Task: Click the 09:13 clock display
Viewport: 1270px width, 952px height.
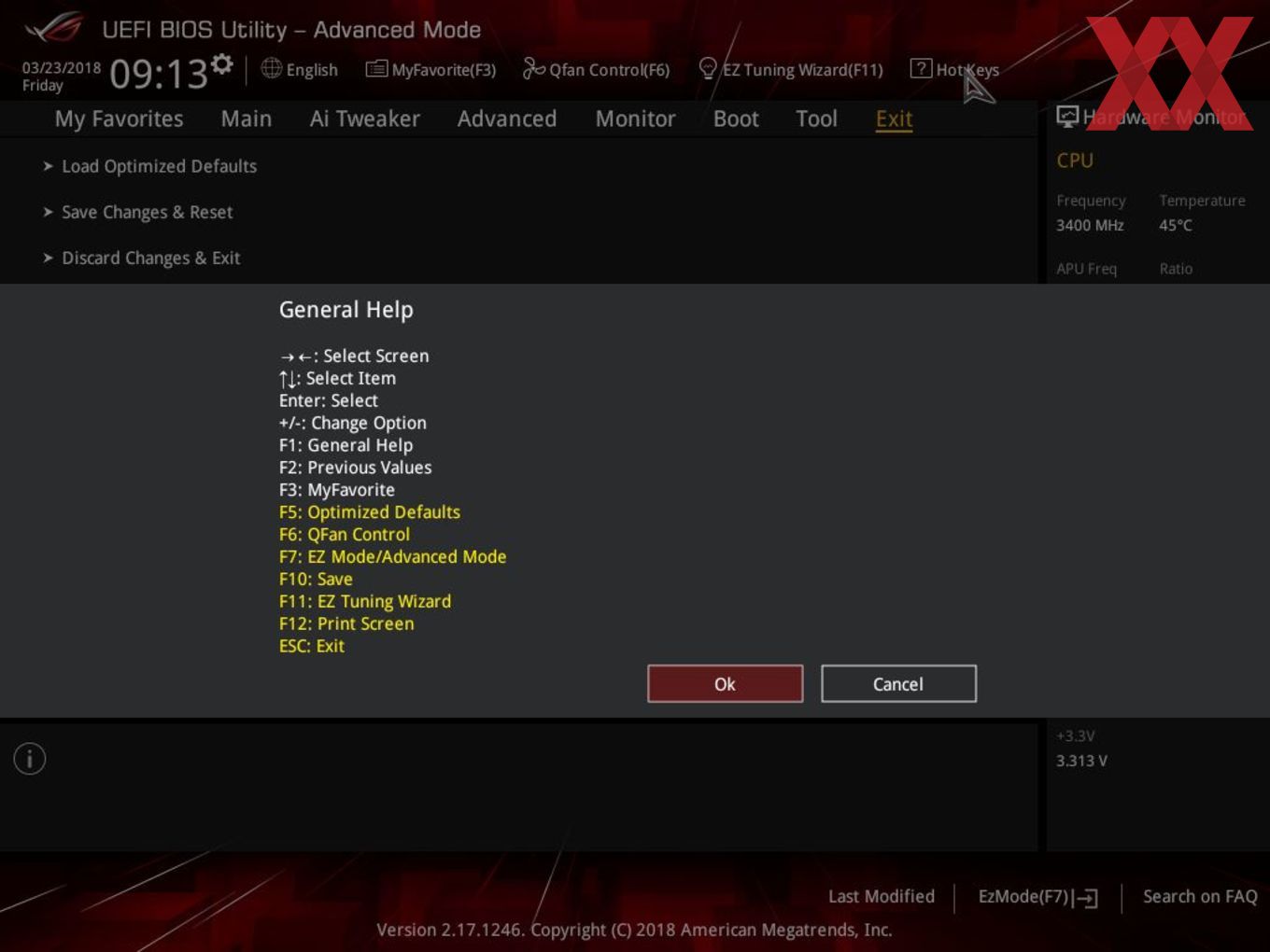Action: coord(159,74)
